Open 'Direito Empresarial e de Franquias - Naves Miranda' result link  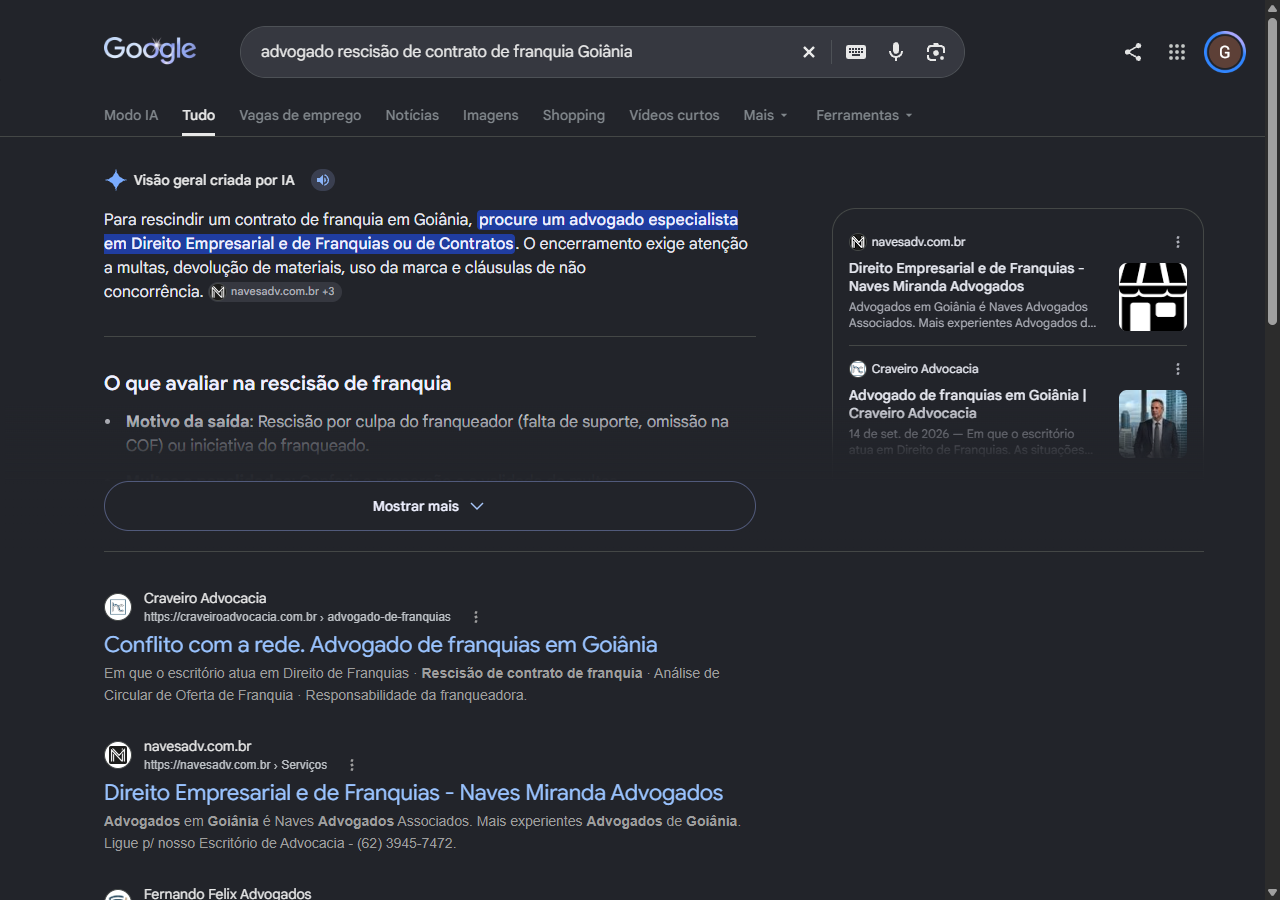click(414, 792)
